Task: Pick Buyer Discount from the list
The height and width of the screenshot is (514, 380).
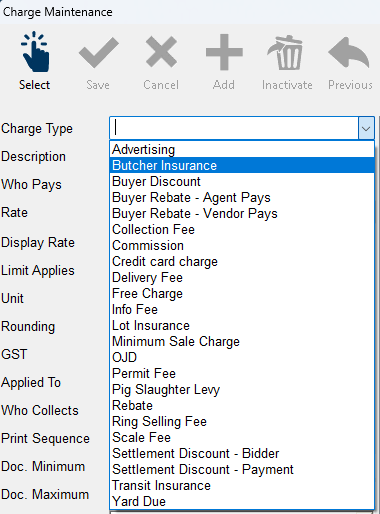Action: point(242,181)
